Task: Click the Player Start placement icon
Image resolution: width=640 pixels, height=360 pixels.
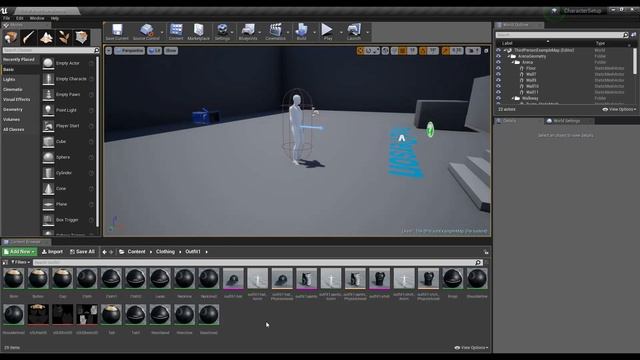Action: point(48,126)
